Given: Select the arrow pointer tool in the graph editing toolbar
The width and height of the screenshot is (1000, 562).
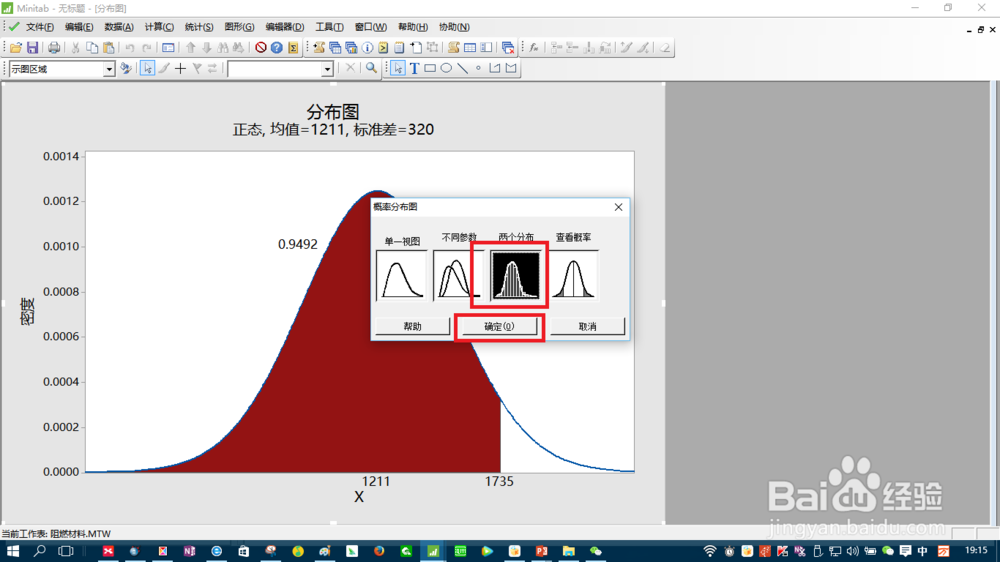Looking at the screenshot, I should click(x=147, y=68).
